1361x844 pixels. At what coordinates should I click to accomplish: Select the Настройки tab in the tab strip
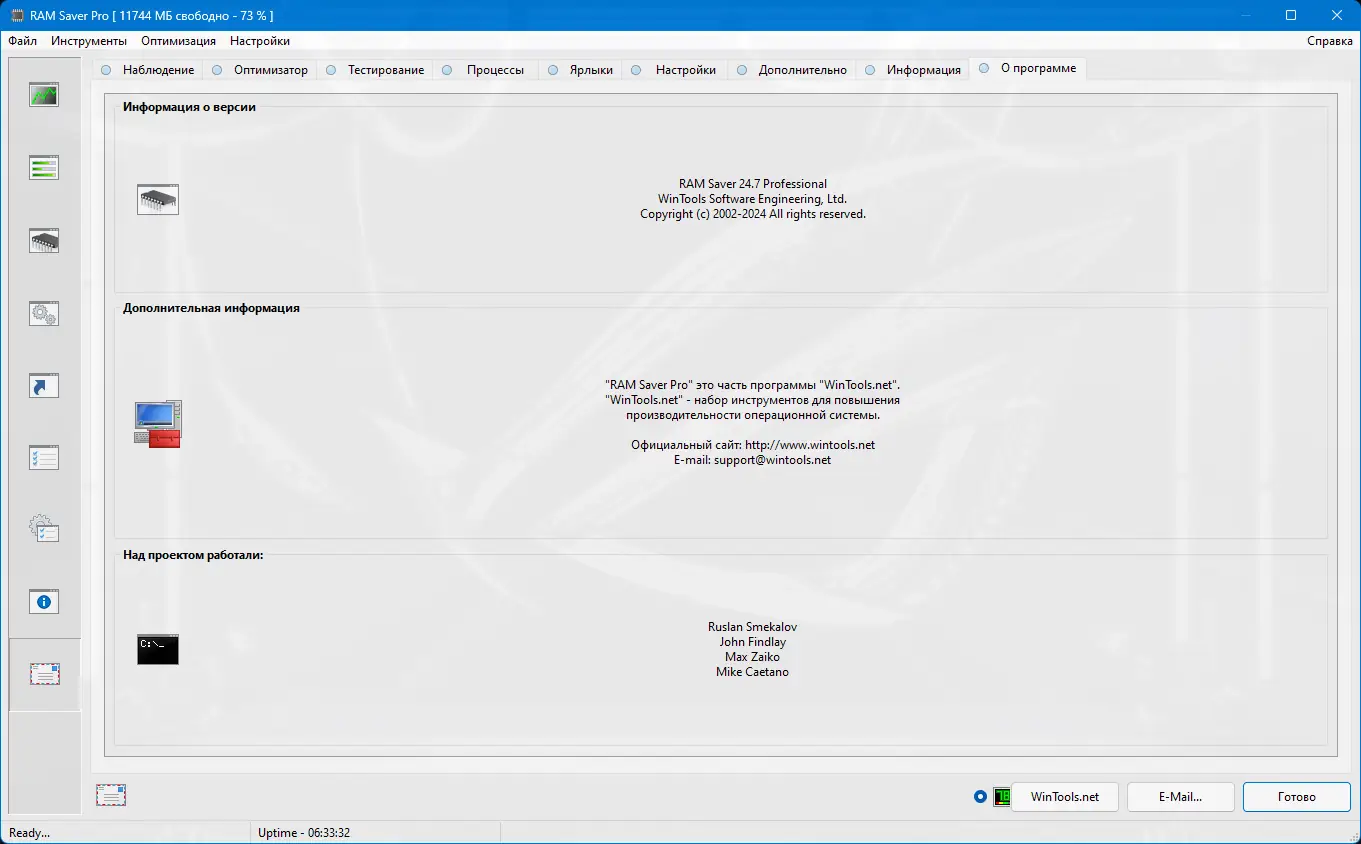point(675,70)
